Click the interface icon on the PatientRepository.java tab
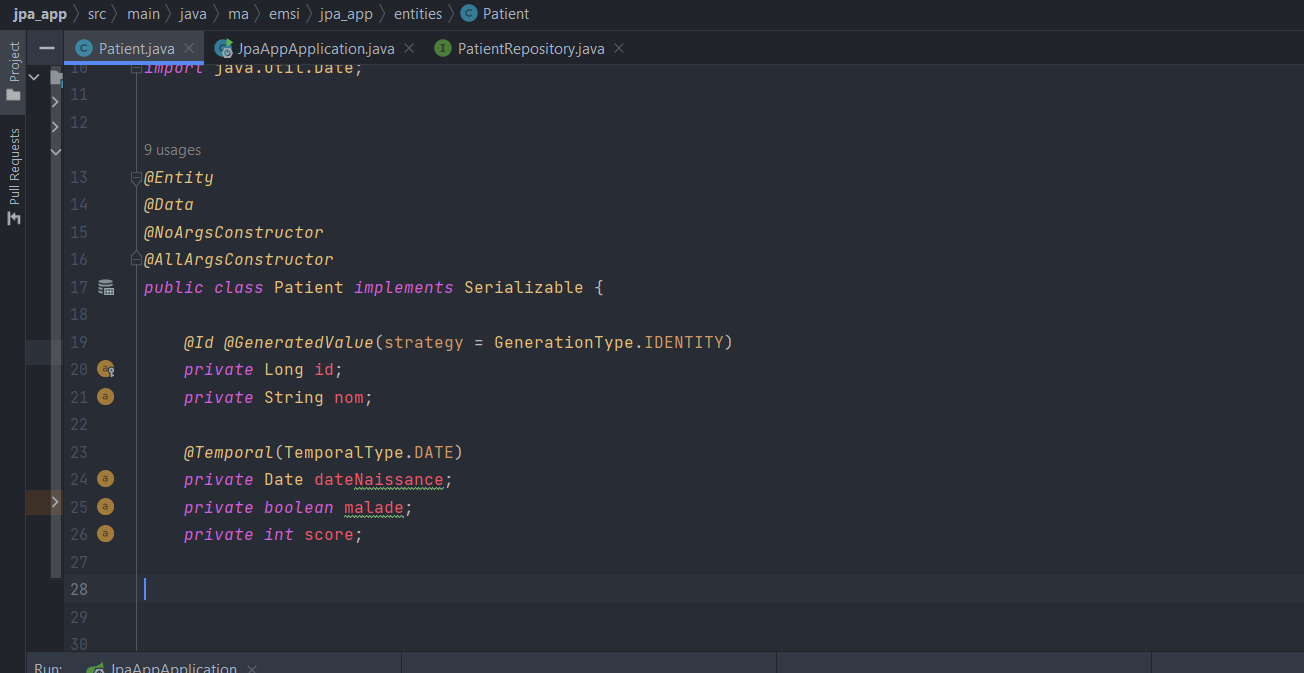Image resolution: width=1304 pixels, height=673 pixels. [x=443, y=47]
